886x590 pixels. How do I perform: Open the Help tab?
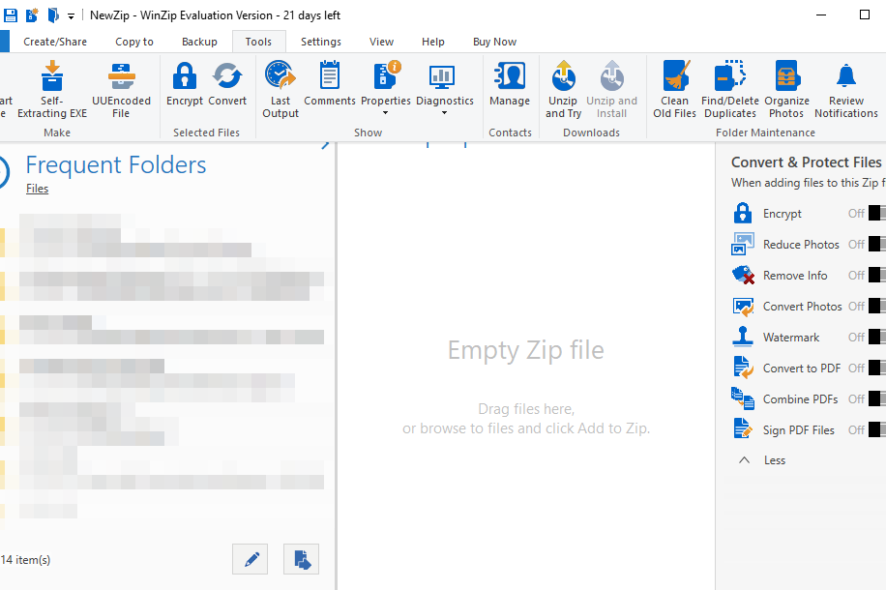pos(433,42)
